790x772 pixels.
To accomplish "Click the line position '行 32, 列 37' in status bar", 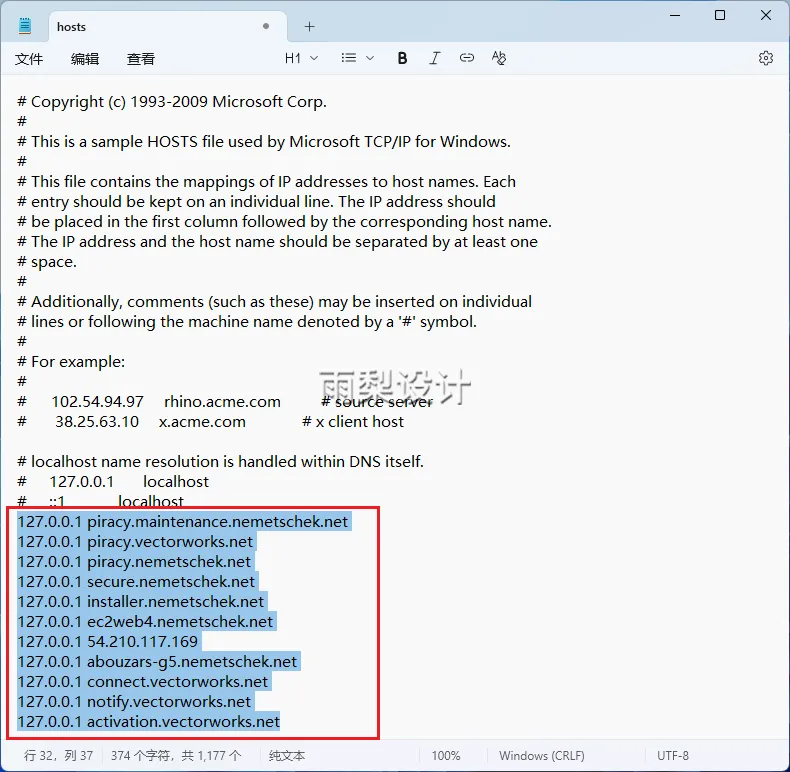I will pos(58,756).
